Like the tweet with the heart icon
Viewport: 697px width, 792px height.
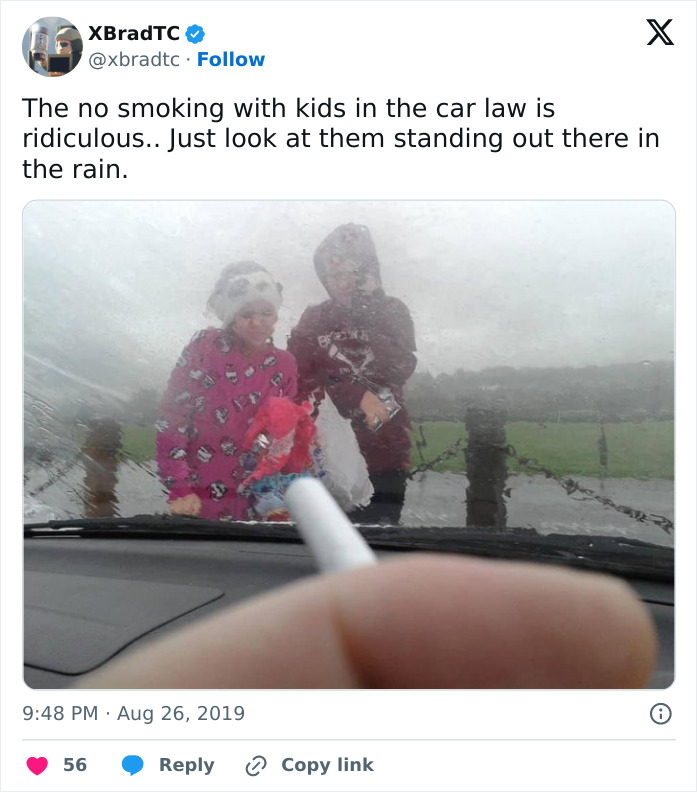coord(37,765)
